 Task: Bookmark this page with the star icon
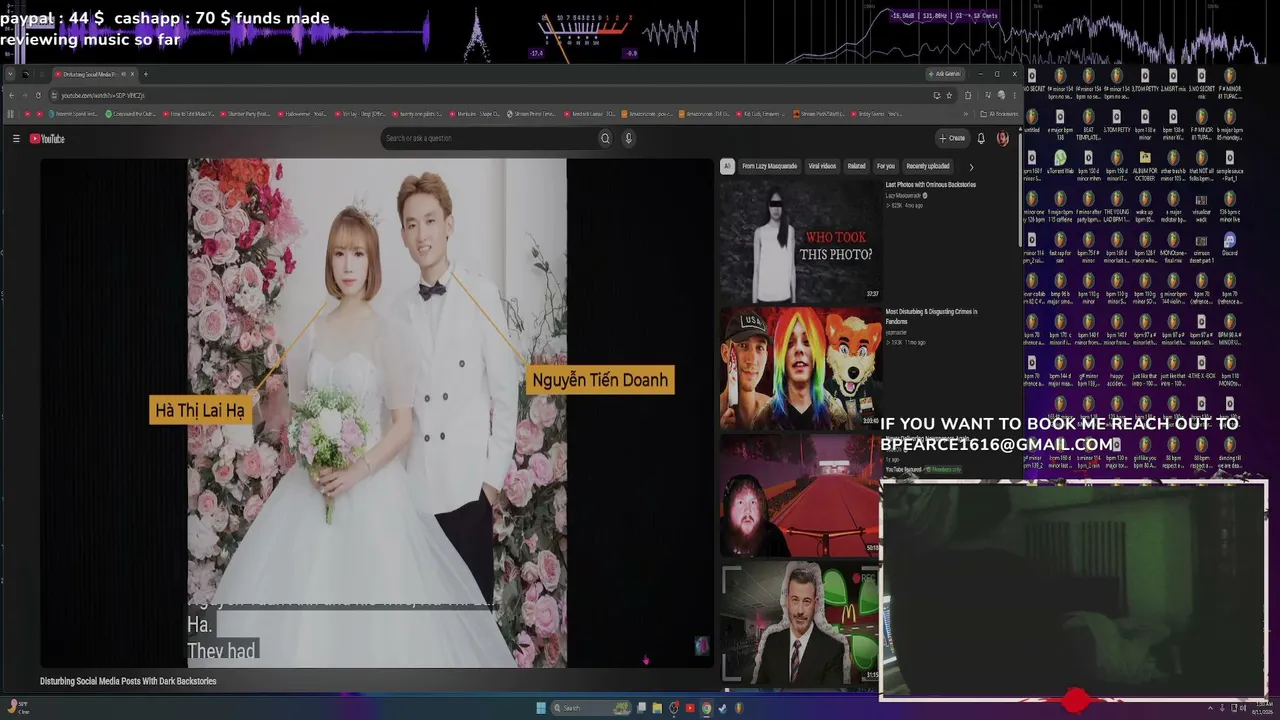click(x=949, y=95)
